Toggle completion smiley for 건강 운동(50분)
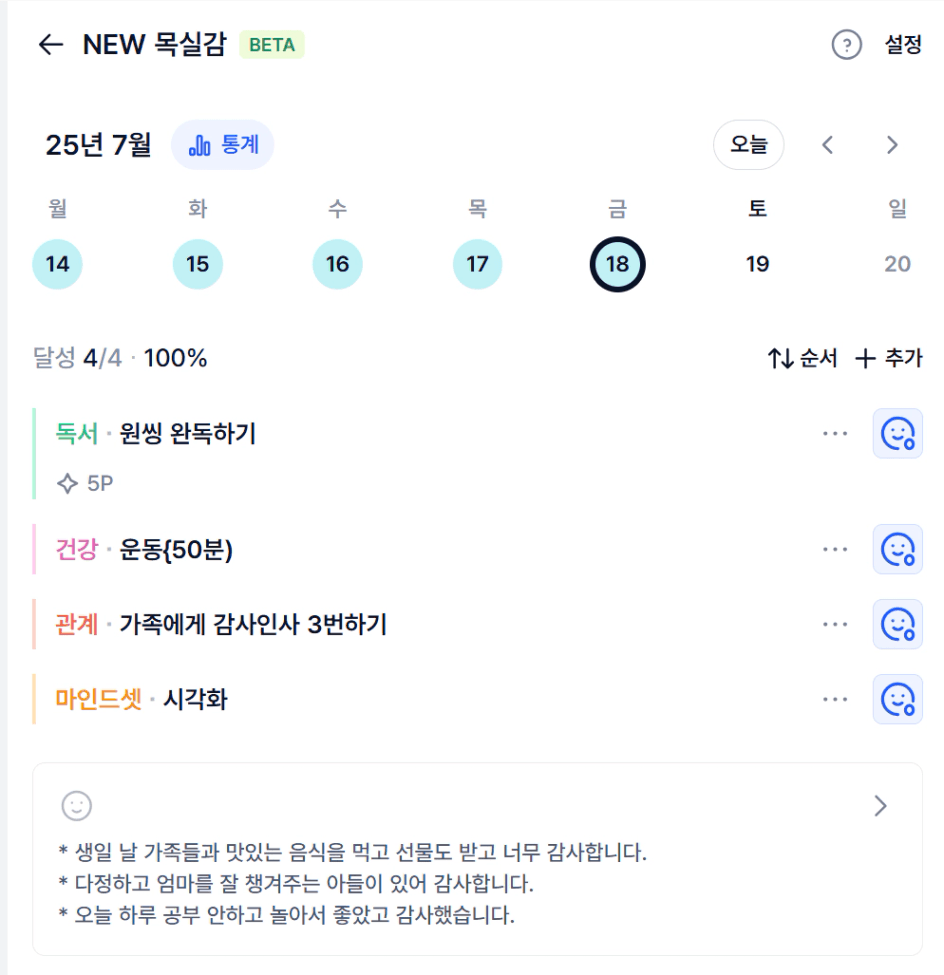Viewport: 944px width, 975px height. [897, 550]
